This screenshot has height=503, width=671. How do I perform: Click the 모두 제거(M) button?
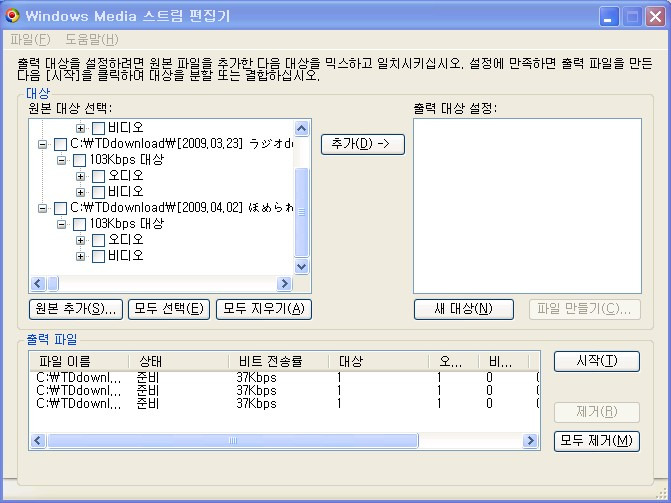click(x=597, y=441)
